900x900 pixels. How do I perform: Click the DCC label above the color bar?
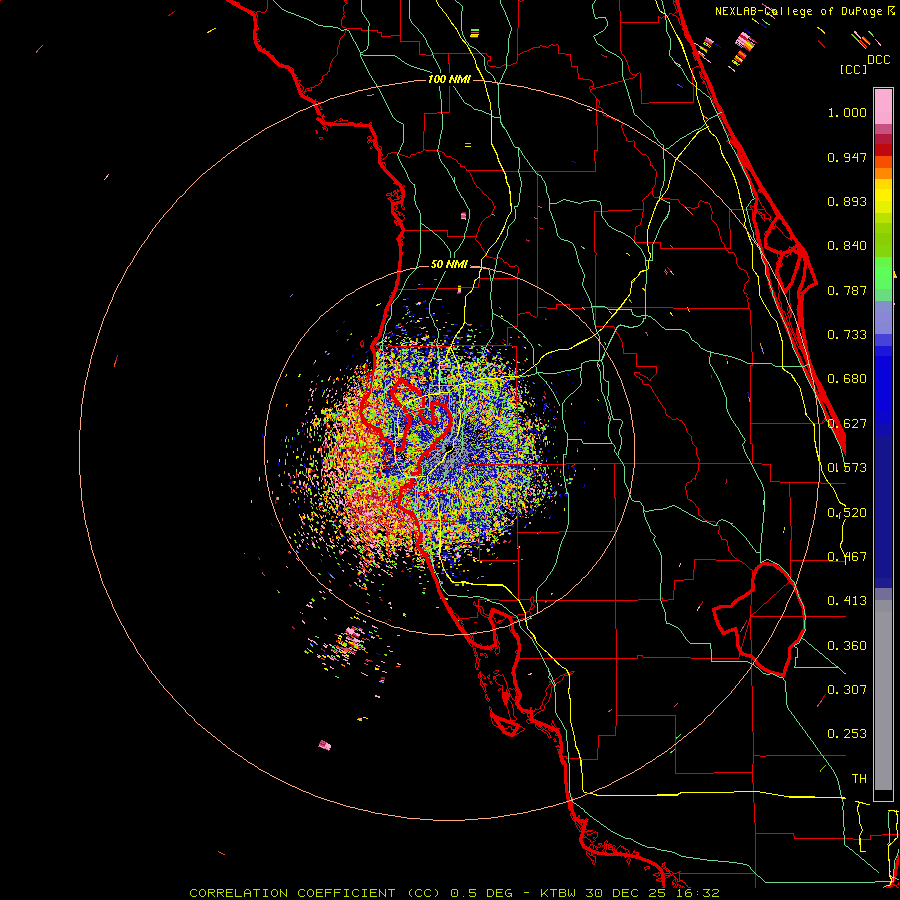click(878, 60)
